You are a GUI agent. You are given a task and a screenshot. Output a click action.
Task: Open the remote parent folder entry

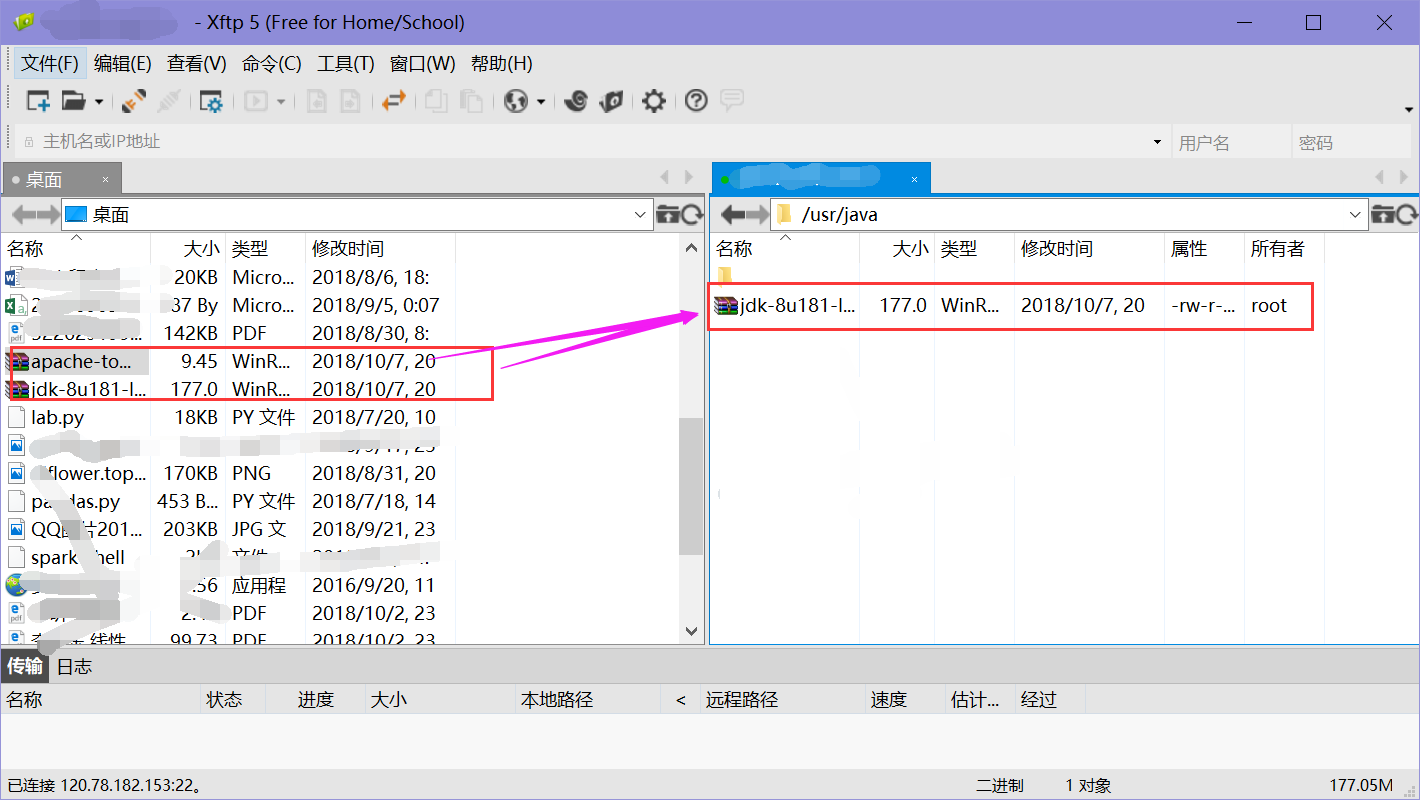pyautogui.click(x=726, y=276)
